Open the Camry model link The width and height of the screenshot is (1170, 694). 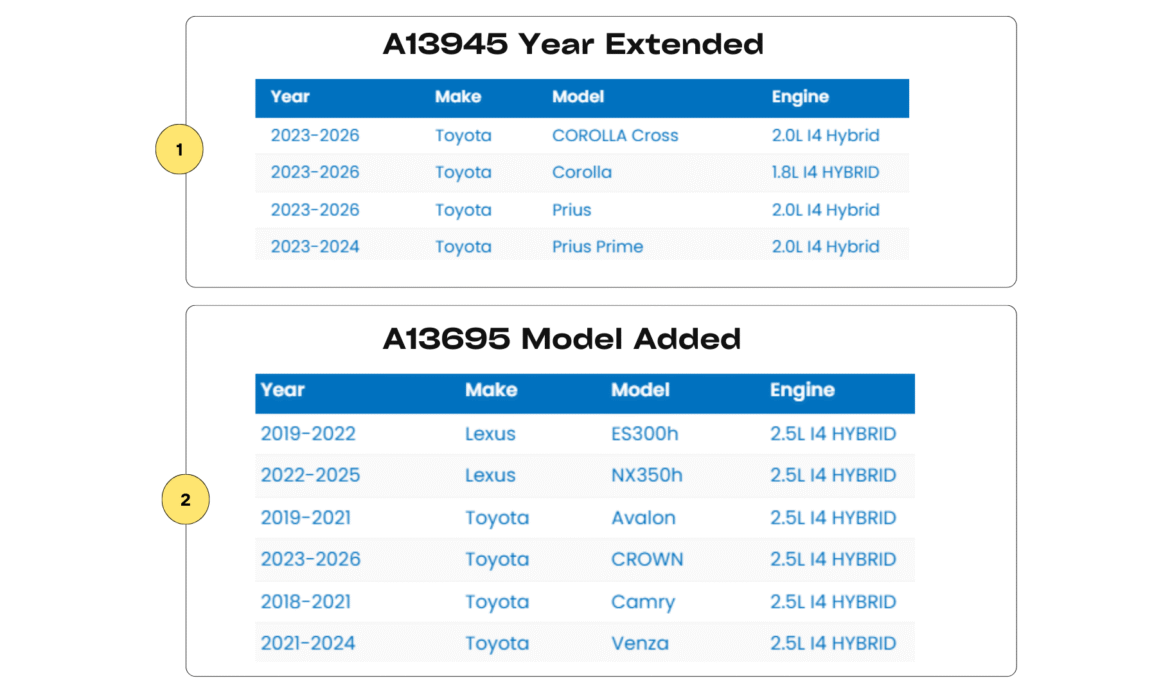[642, 602]
